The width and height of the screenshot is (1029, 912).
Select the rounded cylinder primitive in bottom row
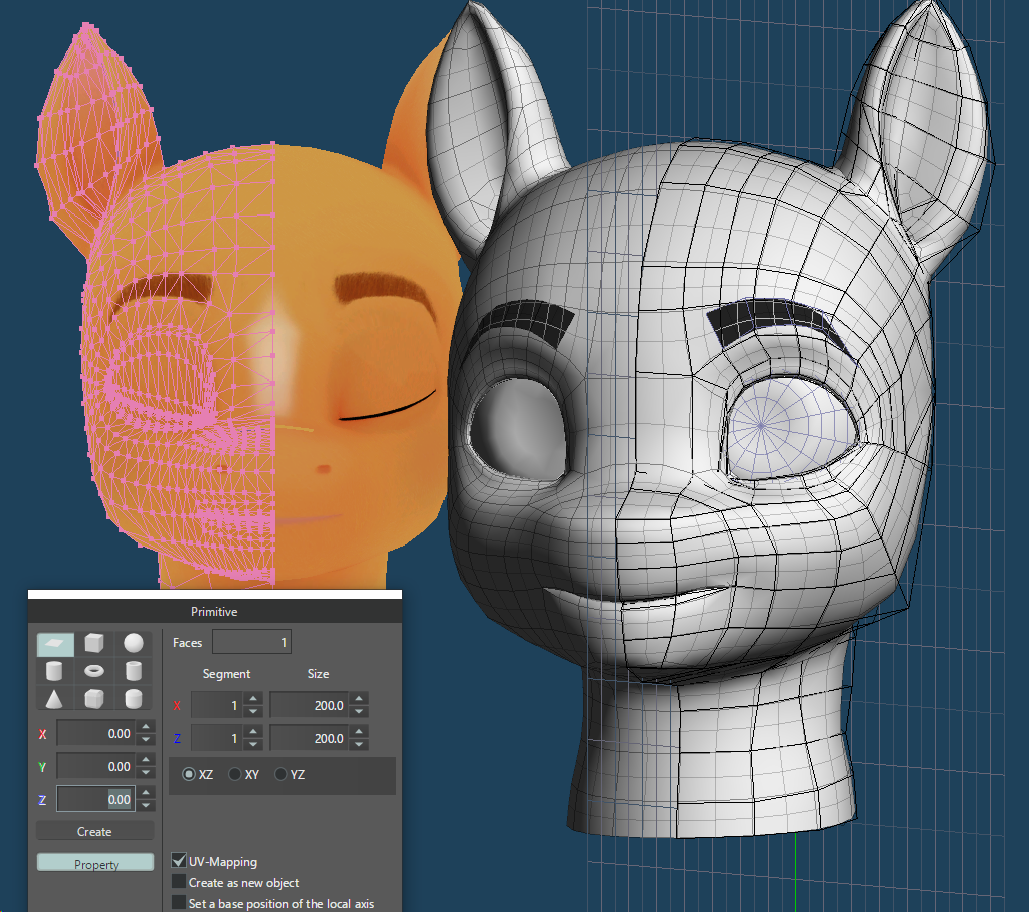(134, 697)
